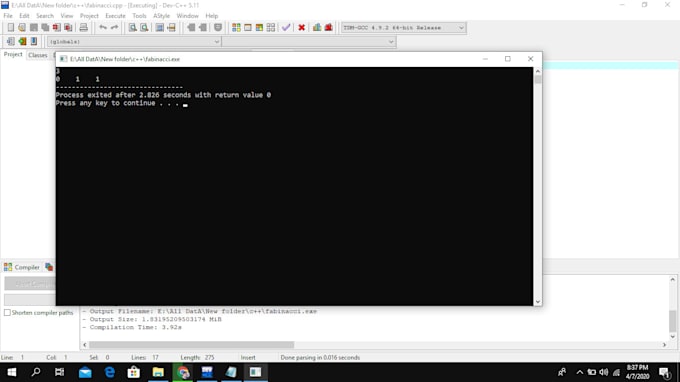Click the Save file toolbar icon
Image resolution: width=680 pixels, height=382 pixels.
point(33,27)
